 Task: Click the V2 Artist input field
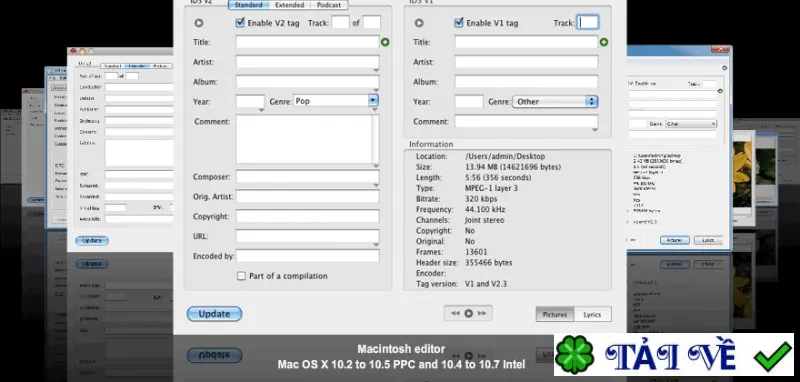coord(307,62)
